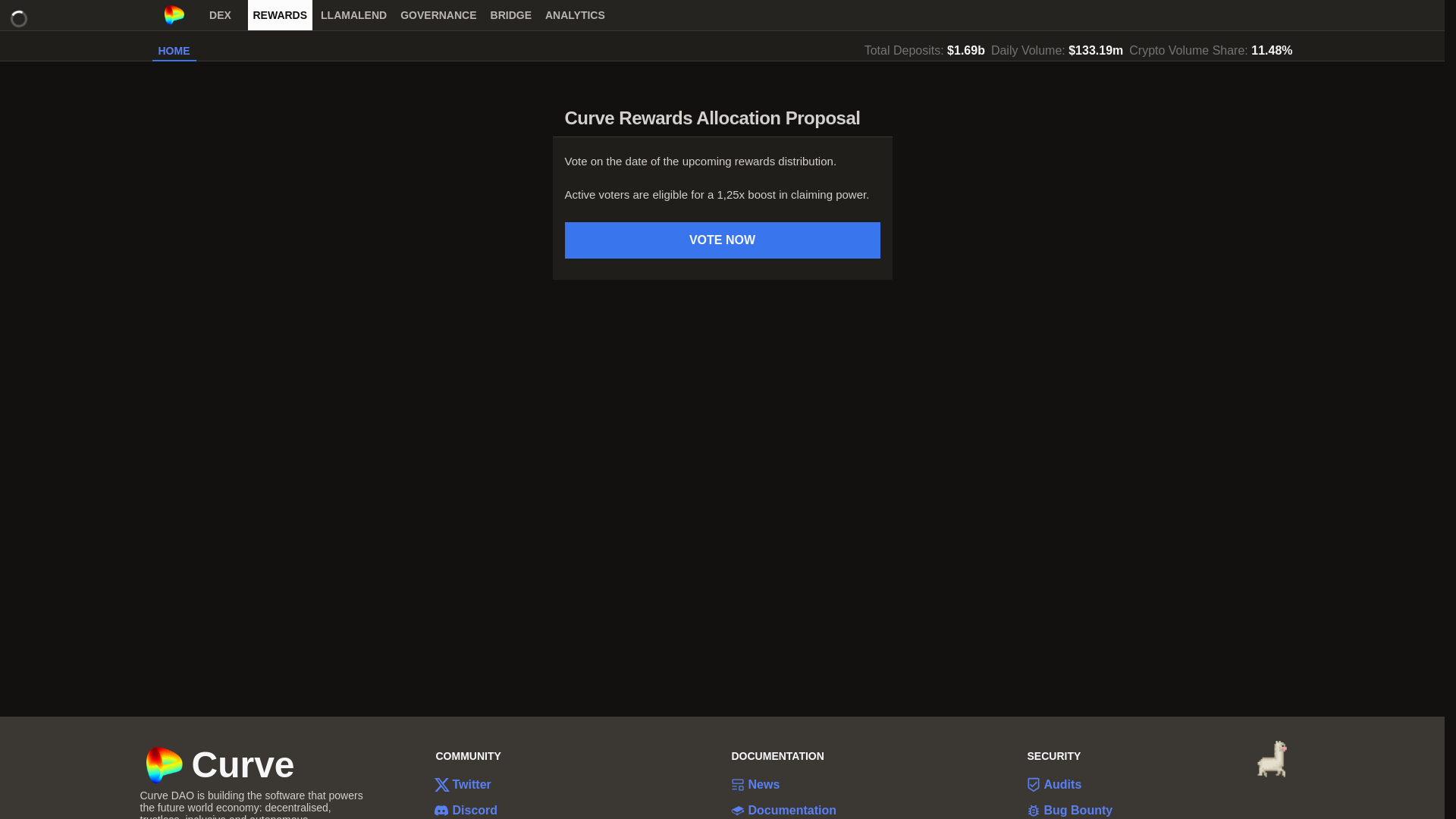
Task: Open the ANALYTICS section
Action: pos(575,15)
